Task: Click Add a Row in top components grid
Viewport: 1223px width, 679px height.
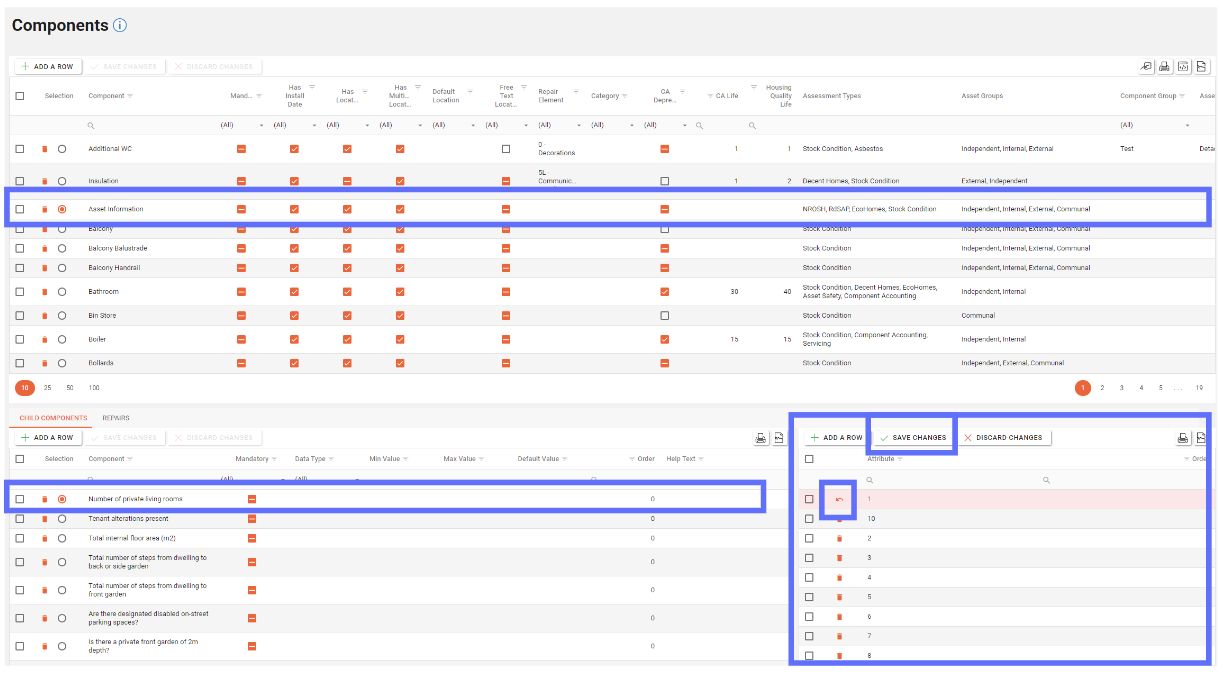Action: (47, 67)
